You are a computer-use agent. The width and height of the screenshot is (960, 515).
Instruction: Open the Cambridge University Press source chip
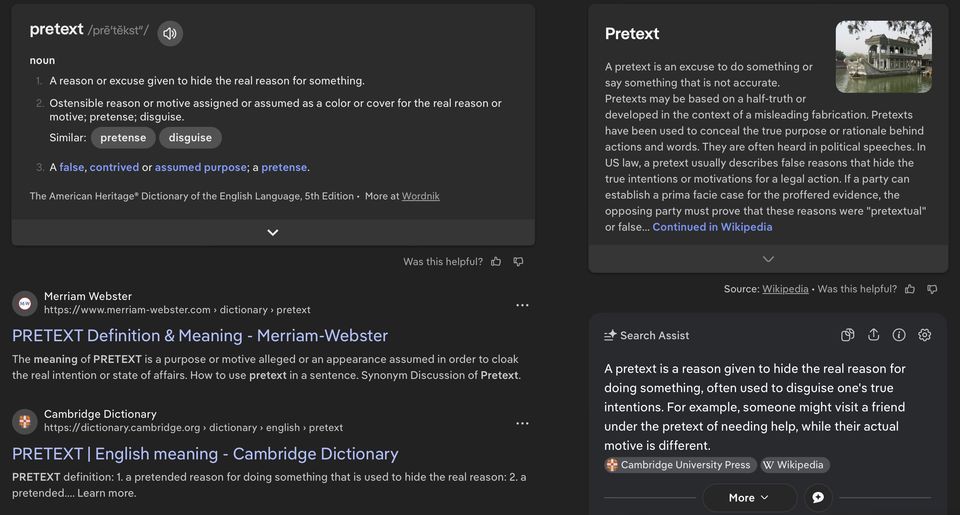(680, 465)
